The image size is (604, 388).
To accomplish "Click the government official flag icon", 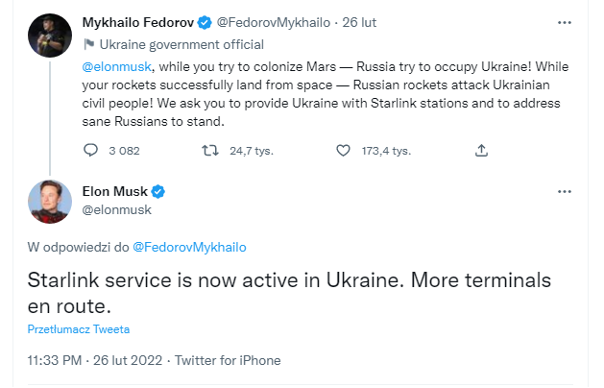I will 89,45.
